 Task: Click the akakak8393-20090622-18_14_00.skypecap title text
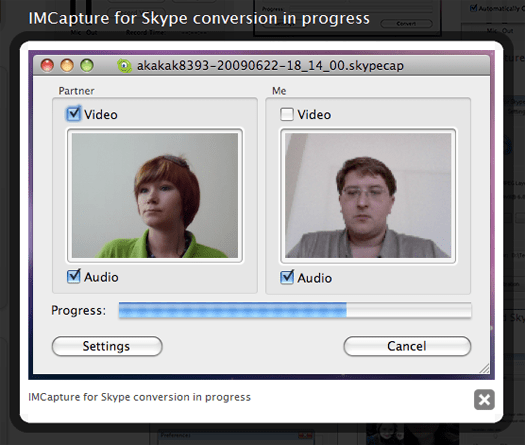point(270,66)
